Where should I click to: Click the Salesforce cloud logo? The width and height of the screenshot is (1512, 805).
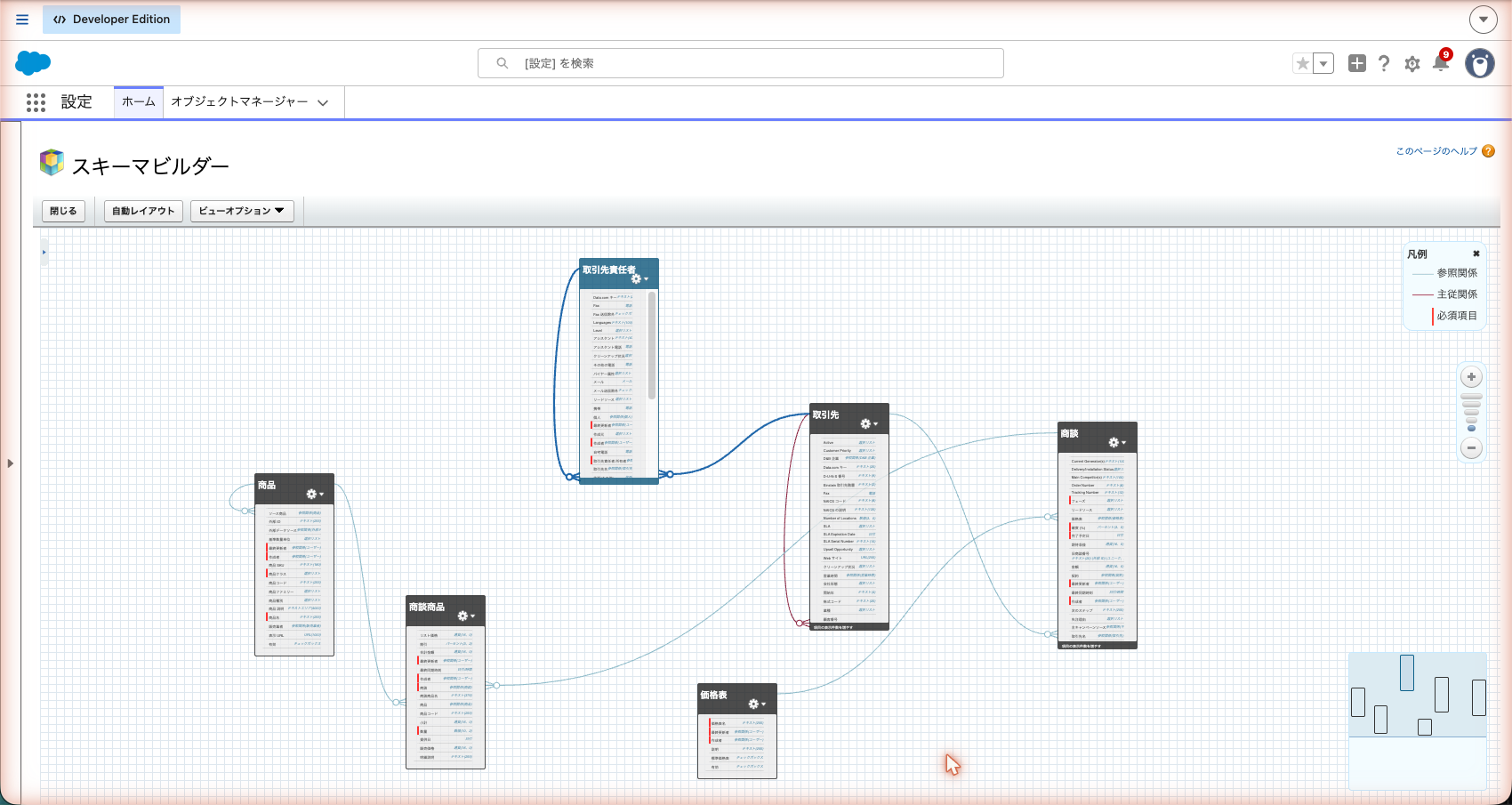pos(33,63)
